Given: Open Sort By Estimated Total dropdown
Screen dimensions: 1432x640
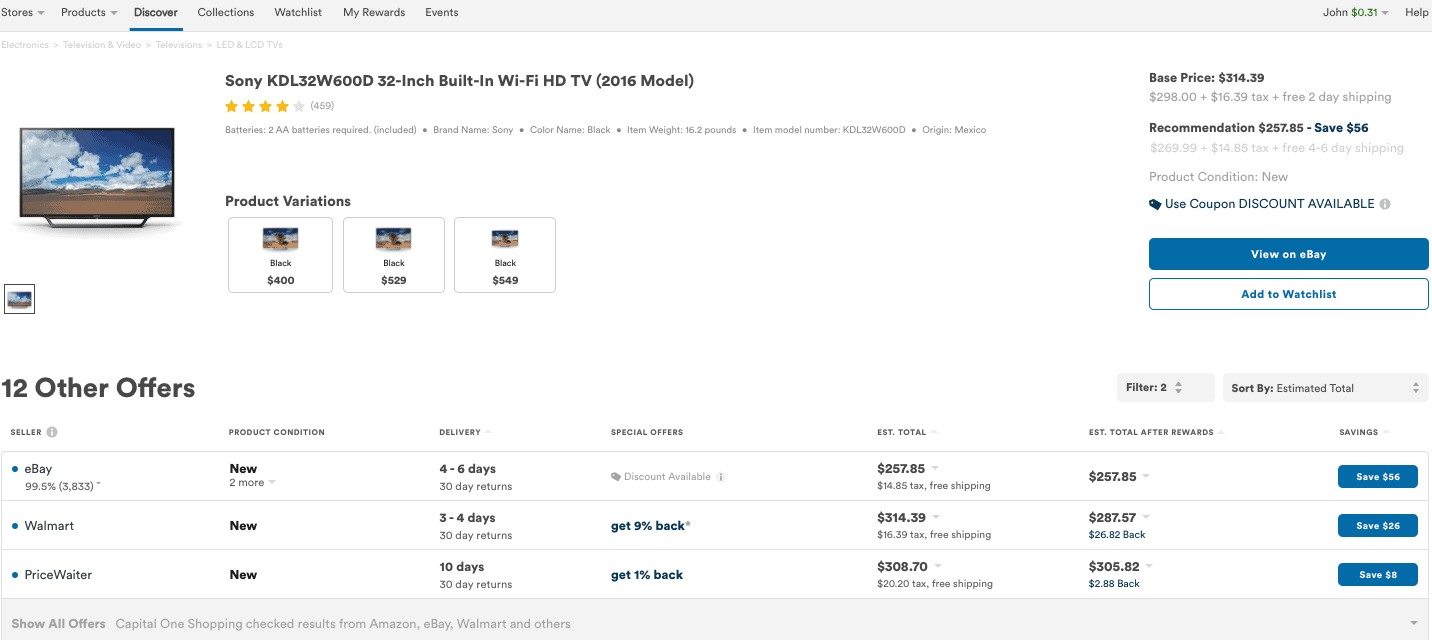Looking at the screenshot, I should pyautogui.click(x=1325, y=388).
